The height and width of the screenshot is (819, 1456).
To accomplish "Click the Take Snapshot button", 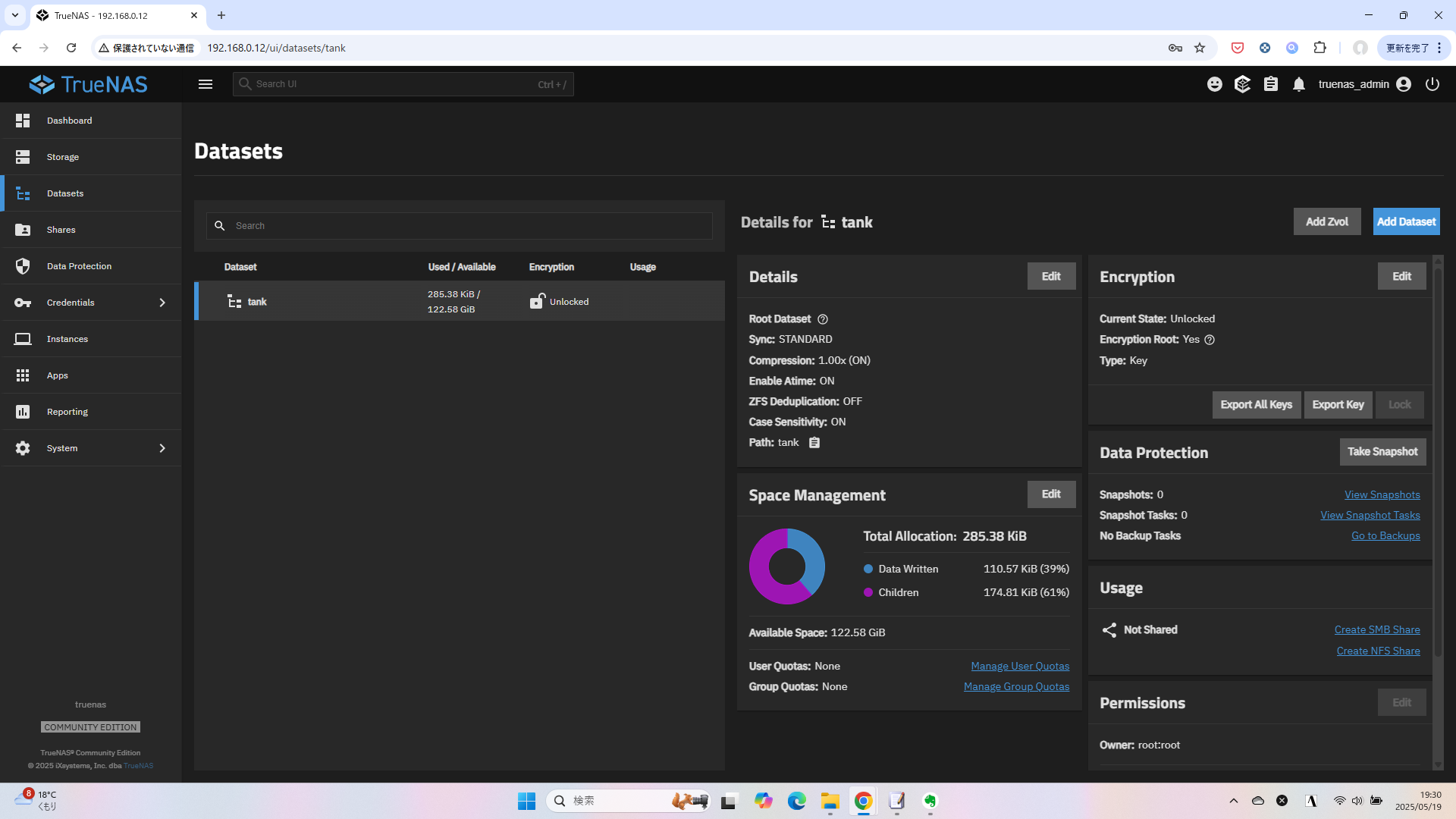I will pyautogui.click(x=1382, y=452).
